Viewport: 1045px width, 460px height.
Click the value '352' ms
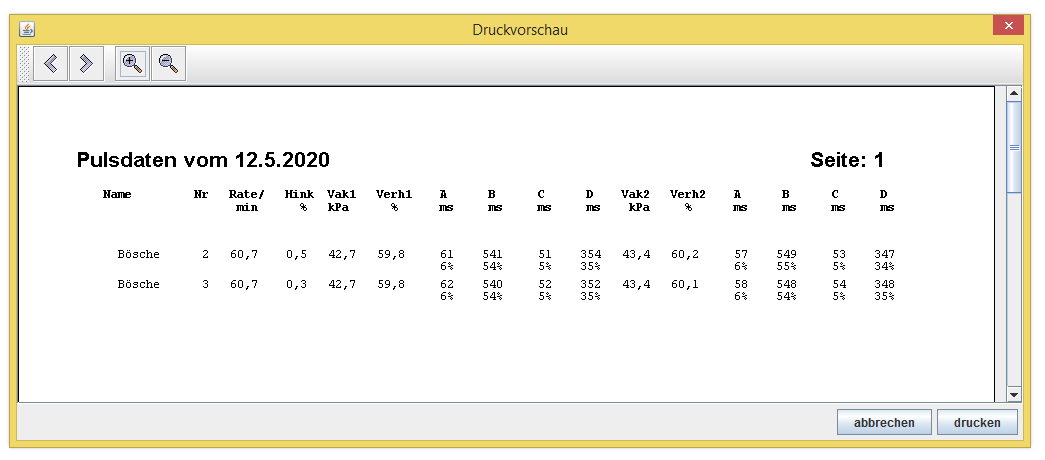coord(590,284)
